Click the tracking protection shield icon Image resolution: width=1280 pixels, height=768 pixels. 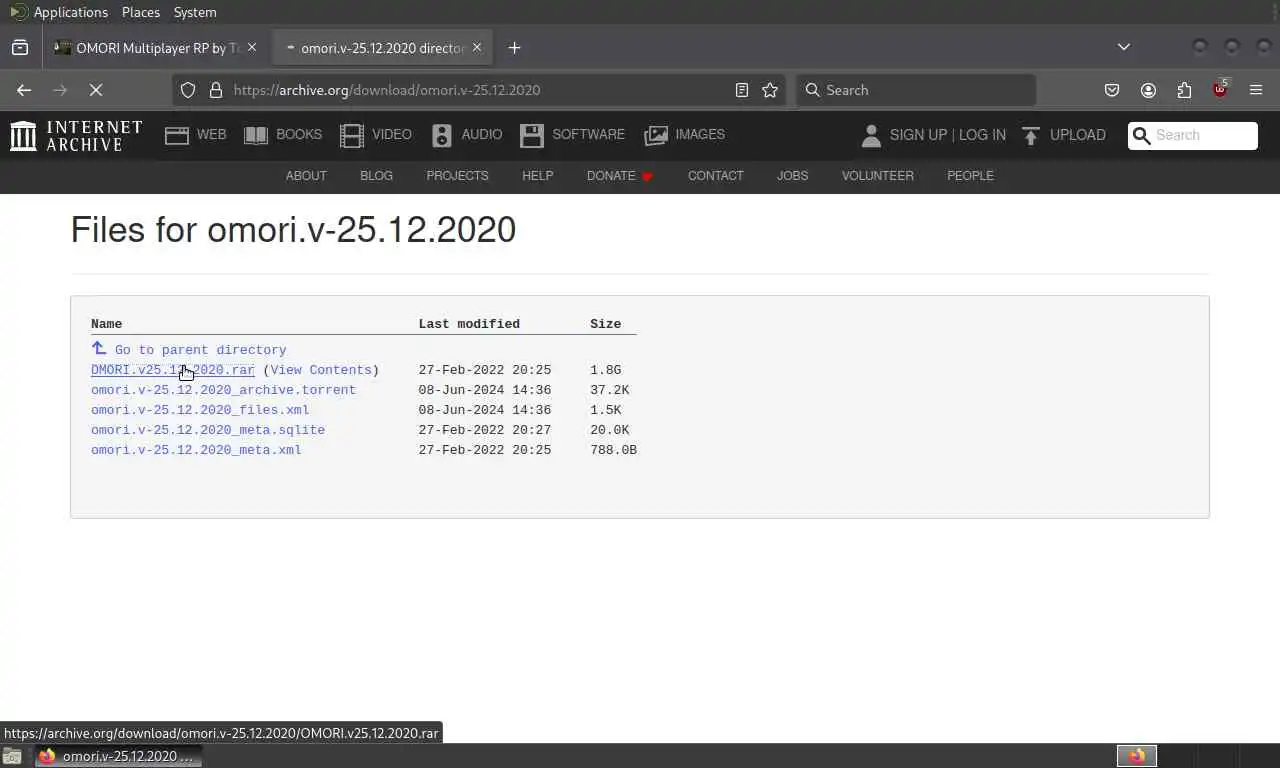(188, 90)
